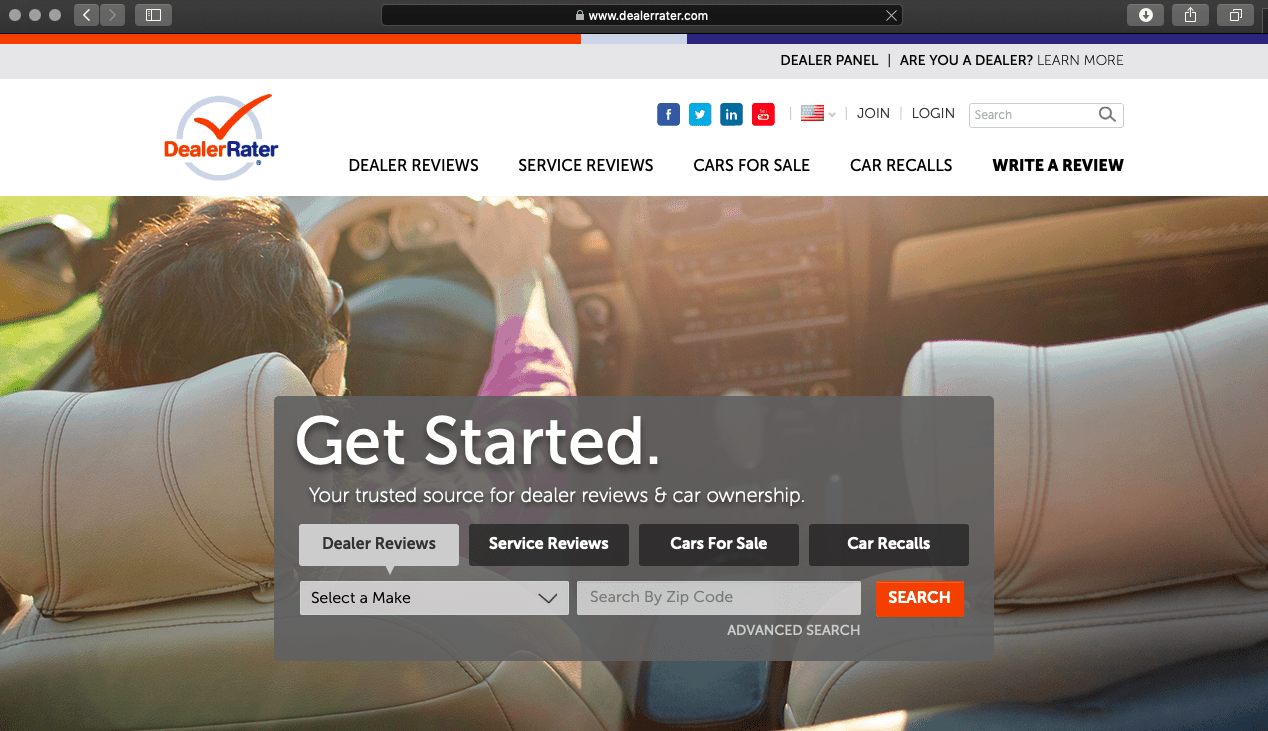1268x731 pixels.
Task: Select the Cars For Sale tab
Action: point(718,544)
